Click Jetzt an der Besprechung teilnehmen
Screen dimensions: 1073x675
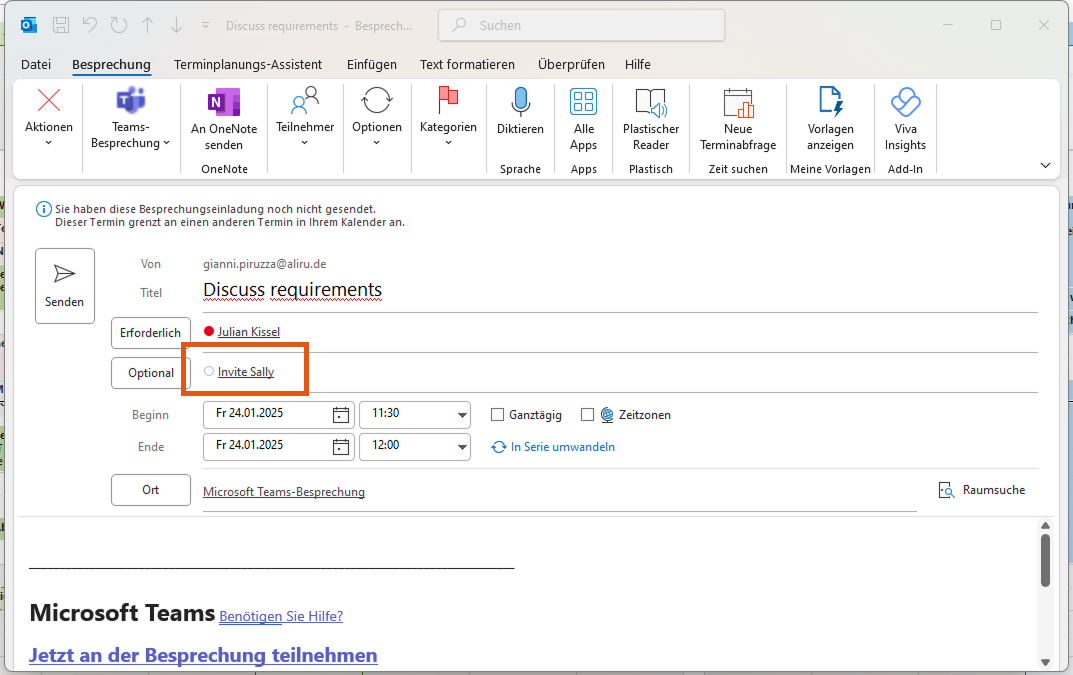tap(203, 656)
